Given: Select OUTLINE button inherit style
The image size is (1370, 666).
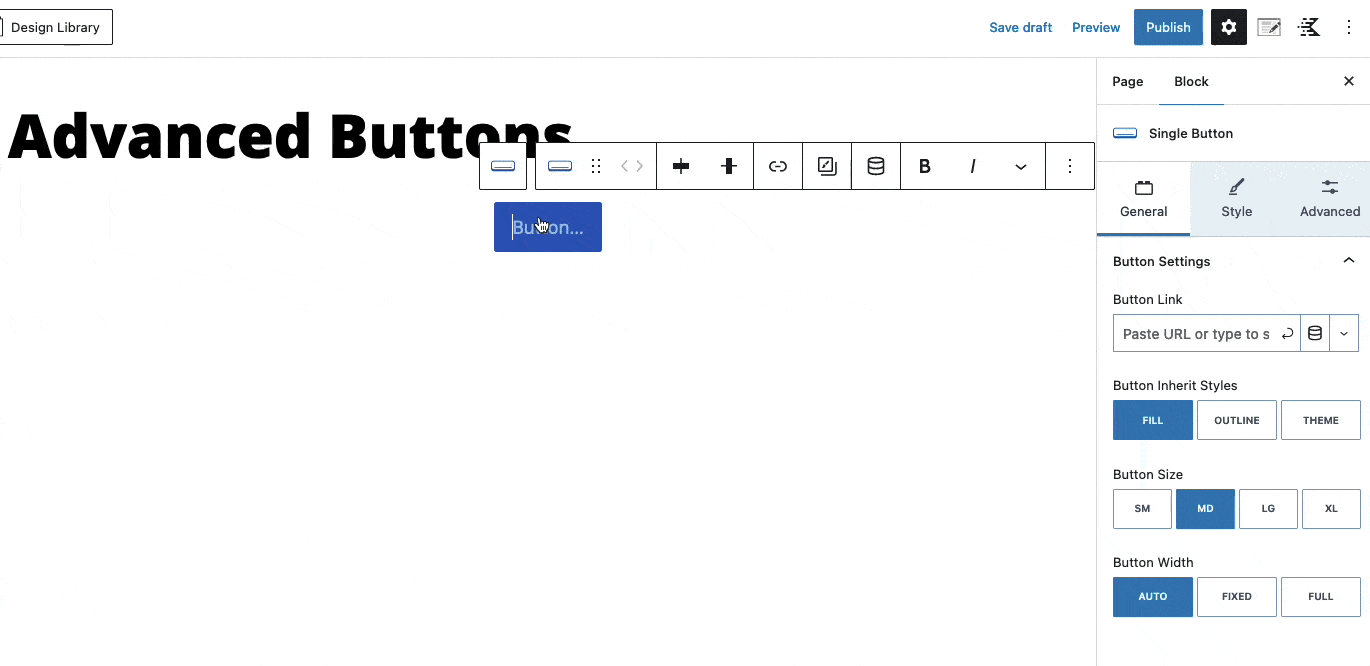Looking at the screenshot, I should pos(1237,420).
